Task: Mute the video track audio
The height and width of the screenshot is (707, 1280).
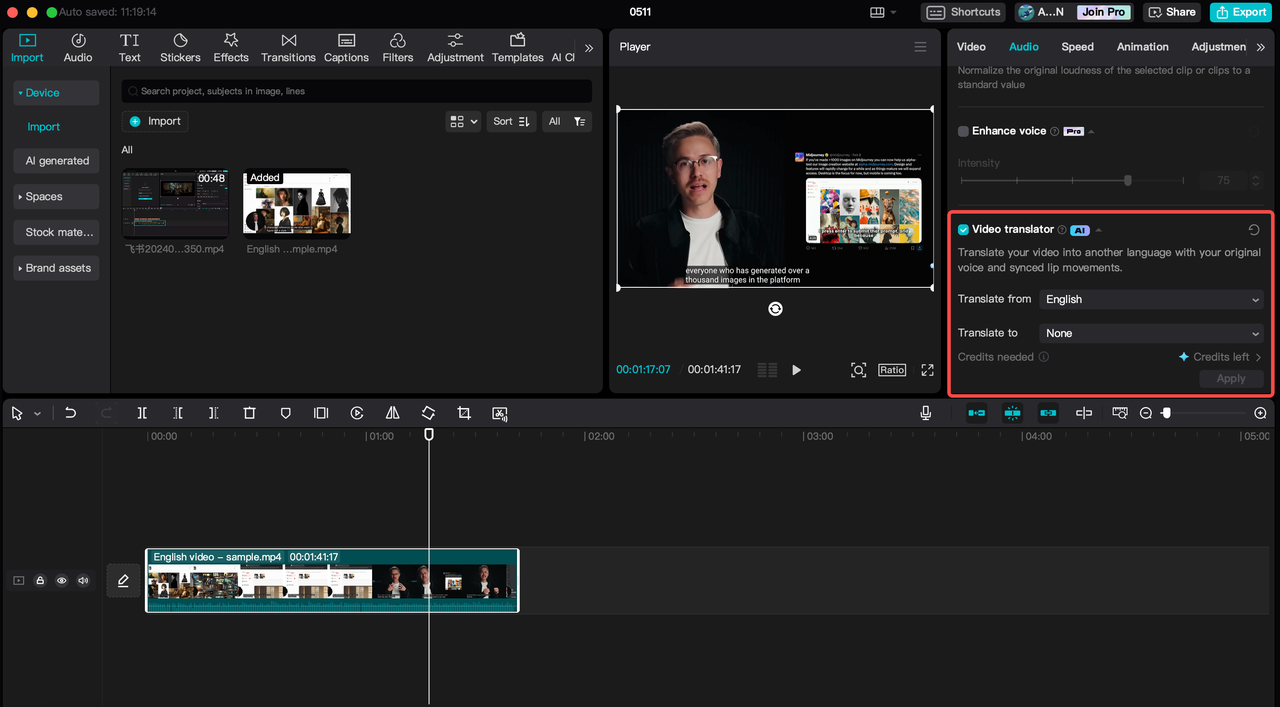Action: coord(83,580)
